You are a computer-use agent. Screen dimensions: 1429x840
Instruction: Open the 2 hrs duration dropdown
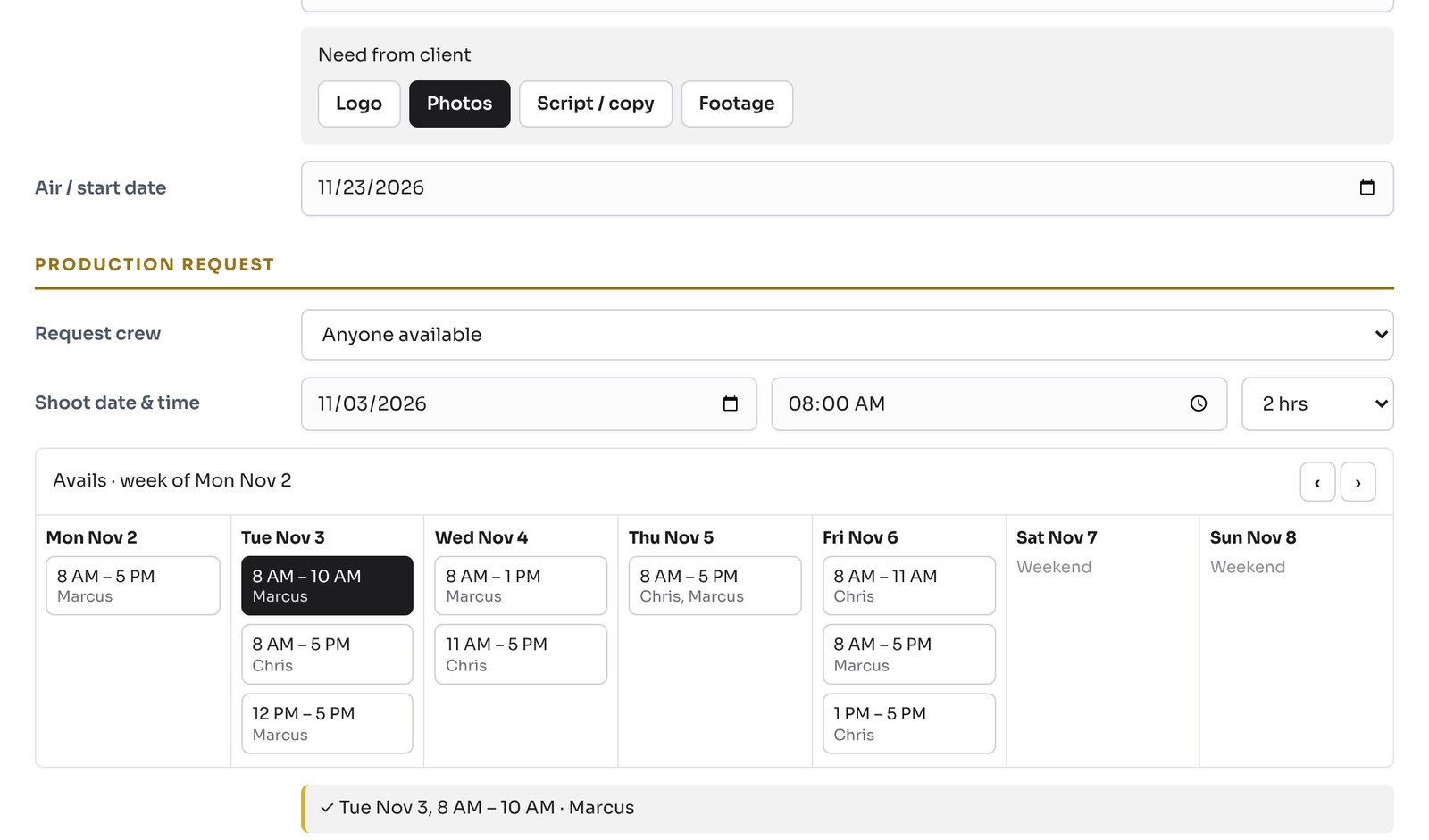[x=1317, y=403]
